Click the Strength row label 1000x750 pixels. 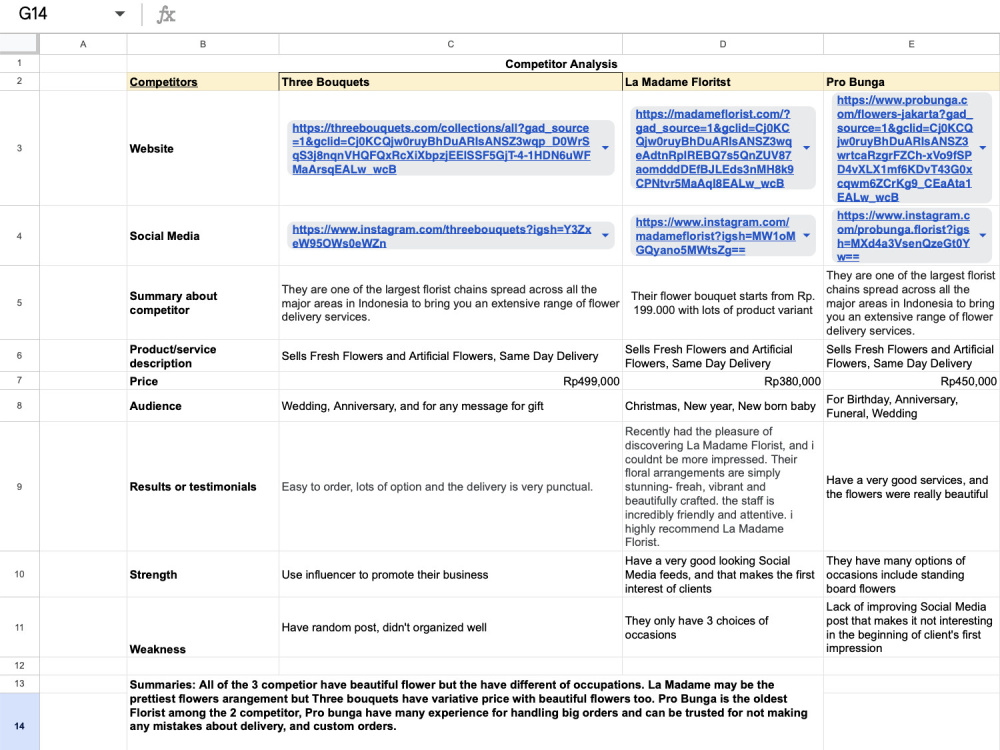point(153,575)
